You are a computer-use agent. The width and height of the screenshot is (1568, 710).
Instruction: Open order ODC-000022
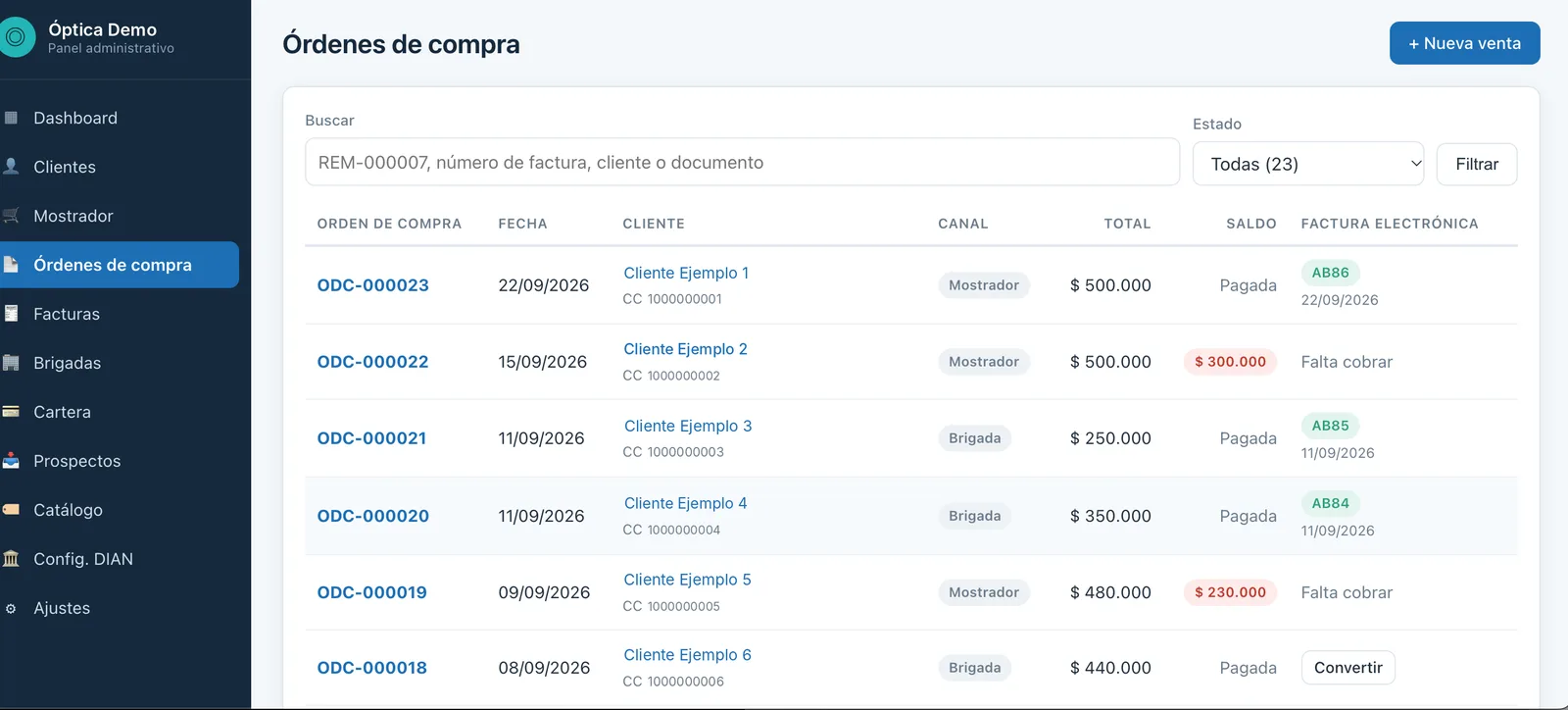click(373, 362)
